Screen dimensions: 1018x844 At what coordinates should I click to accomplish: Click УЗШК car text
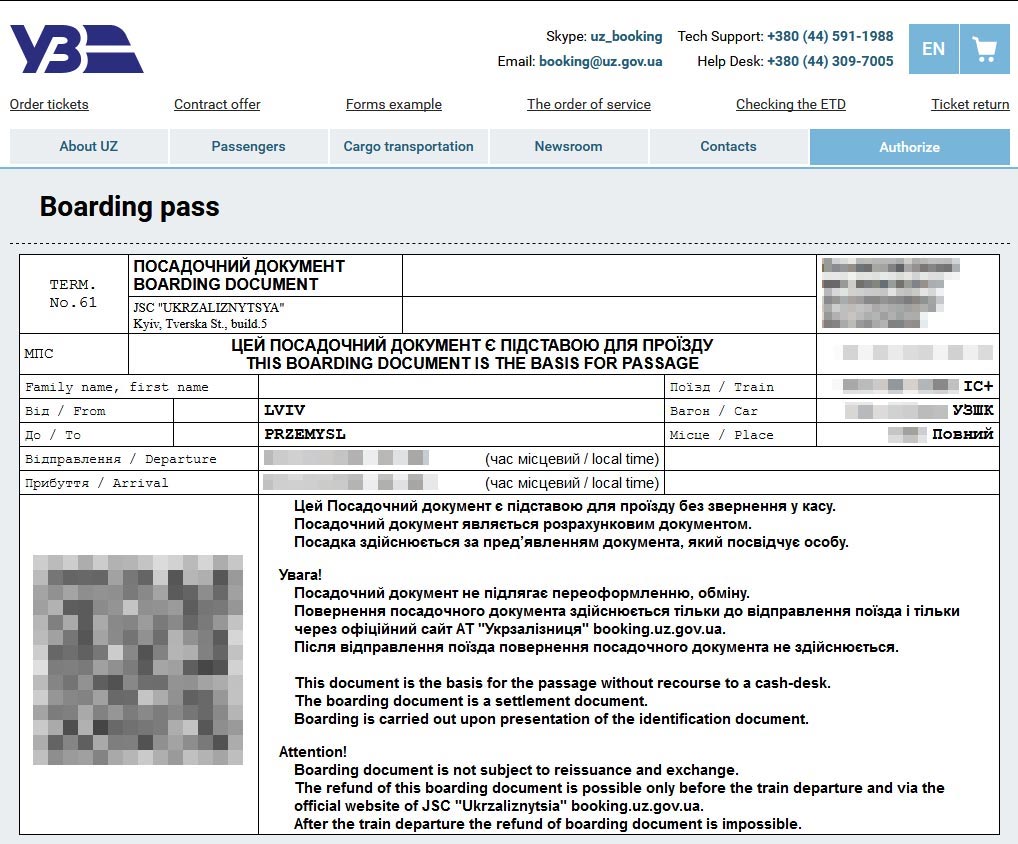[973, 410]
